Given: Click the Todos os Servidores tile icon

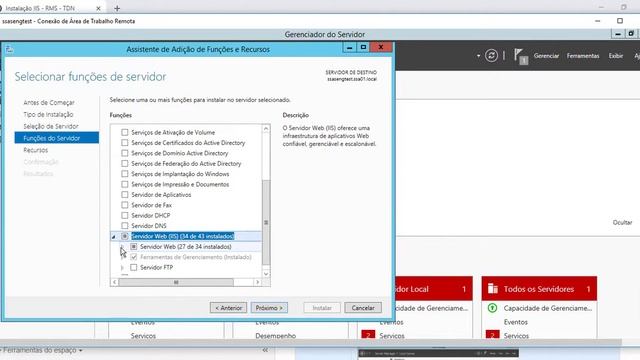Looking at the screenshot, I should click(x=493, y=289).
